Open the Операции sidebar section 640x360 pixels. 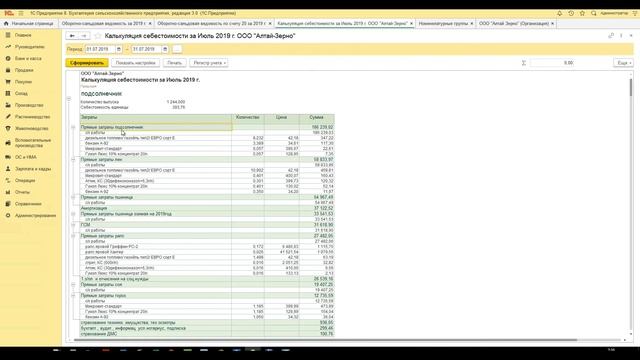25,180
